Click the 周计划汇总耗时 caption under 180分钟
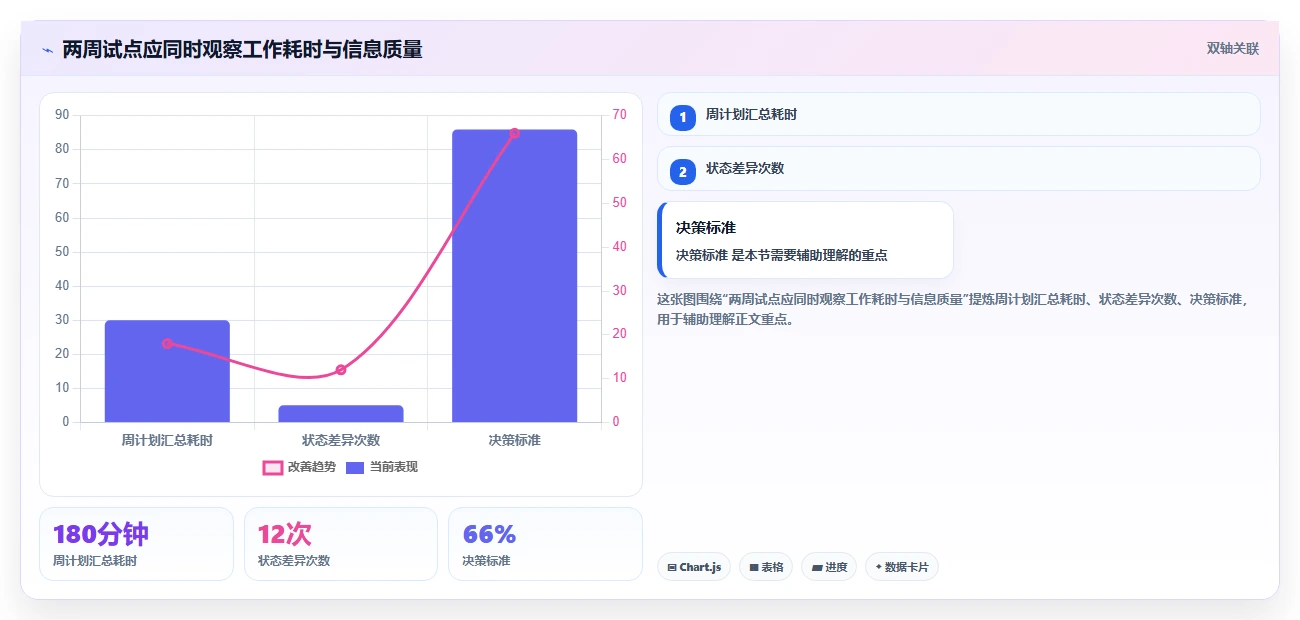The width and height of the screenshot is (1300, 620). pos(95,561)
